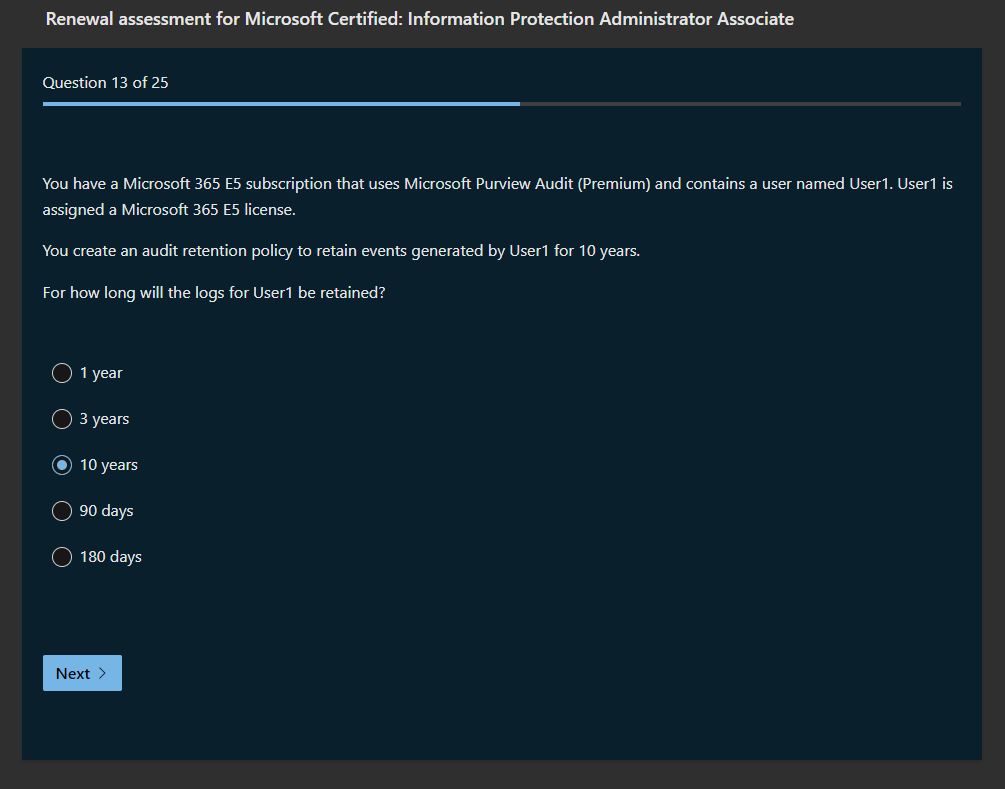Choose the '3 years' radio button circle
1005x789 pixels.
tap(62, 419)
